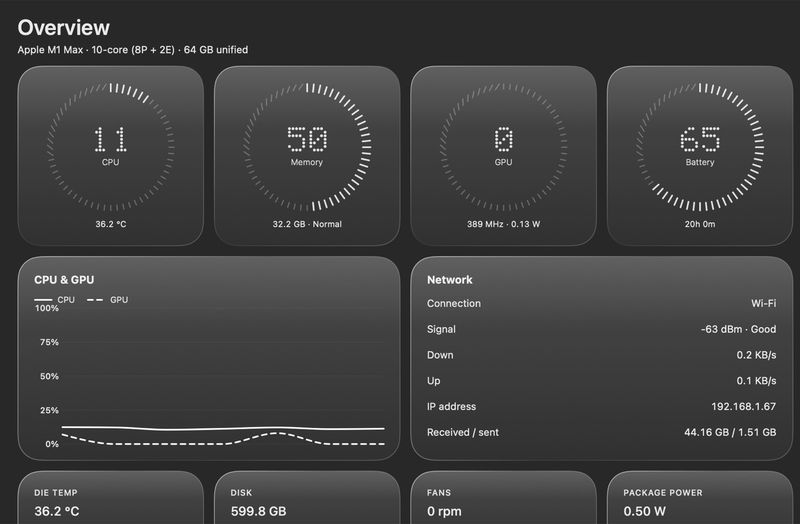800x524 pixels.
Task: Click the 0.2 KB/s download value
Action: coord(756,355)
